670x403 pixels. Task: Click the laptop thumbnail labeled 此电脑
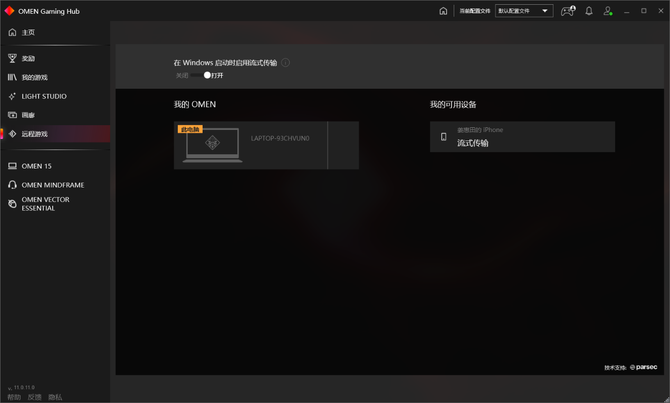click(x=212, y=144)
